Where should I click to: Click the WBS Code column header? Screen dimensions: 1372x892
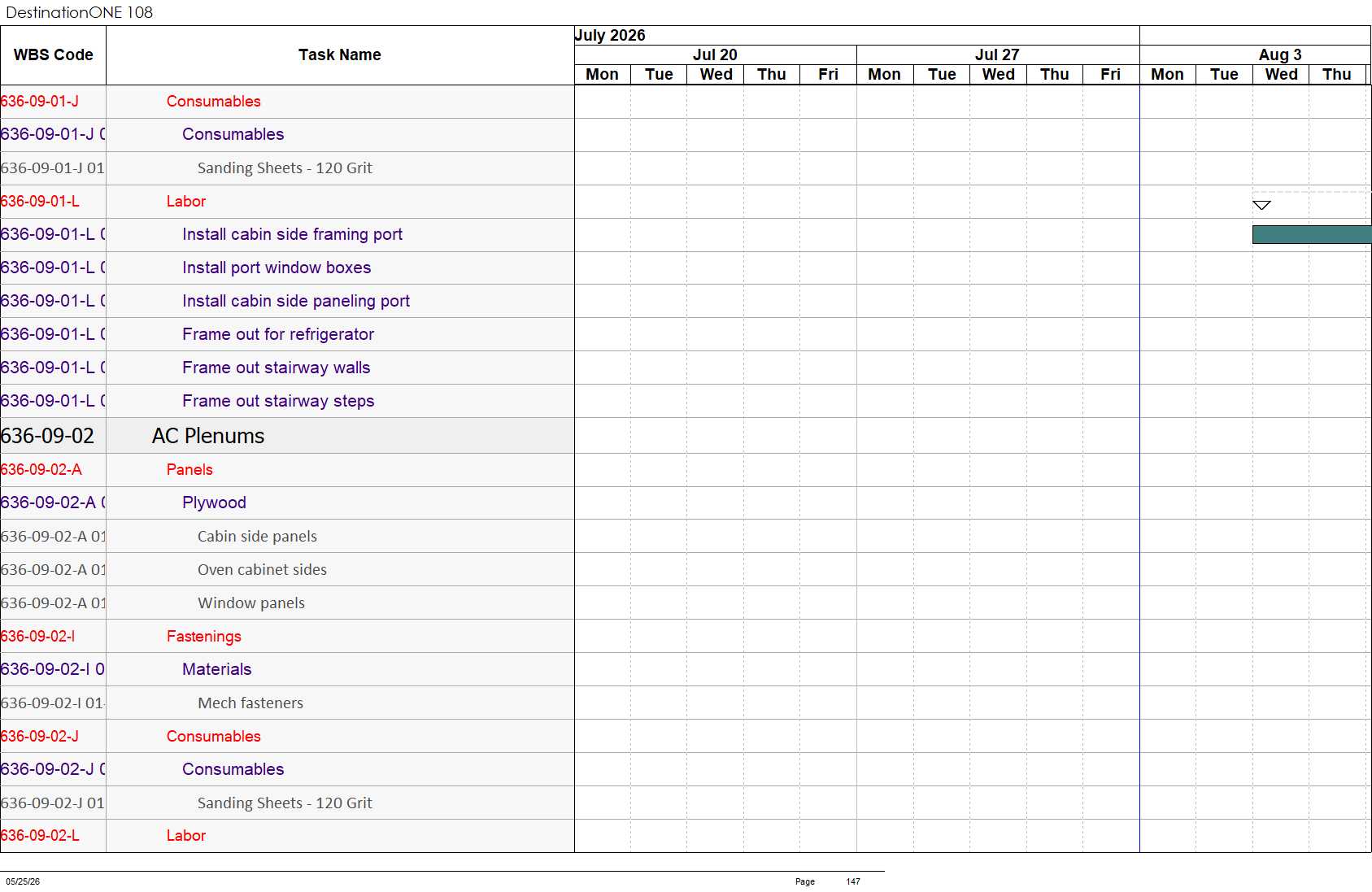[53, 54]
